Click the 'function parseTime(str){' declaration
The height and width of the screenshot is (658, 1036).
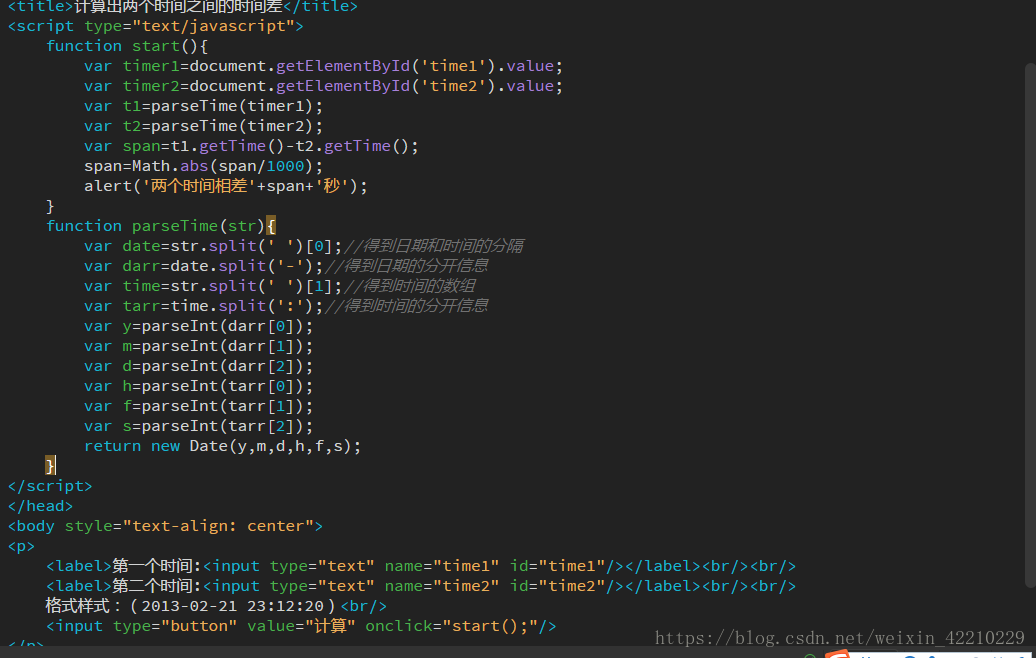pos(161,226)
